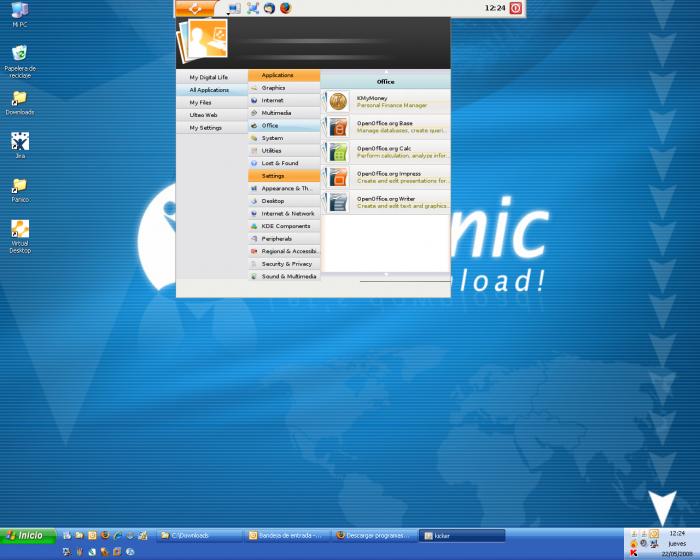This screenshot has height=560, width=700.
Task: Open Peripherals settings
Action: [284, 238]
